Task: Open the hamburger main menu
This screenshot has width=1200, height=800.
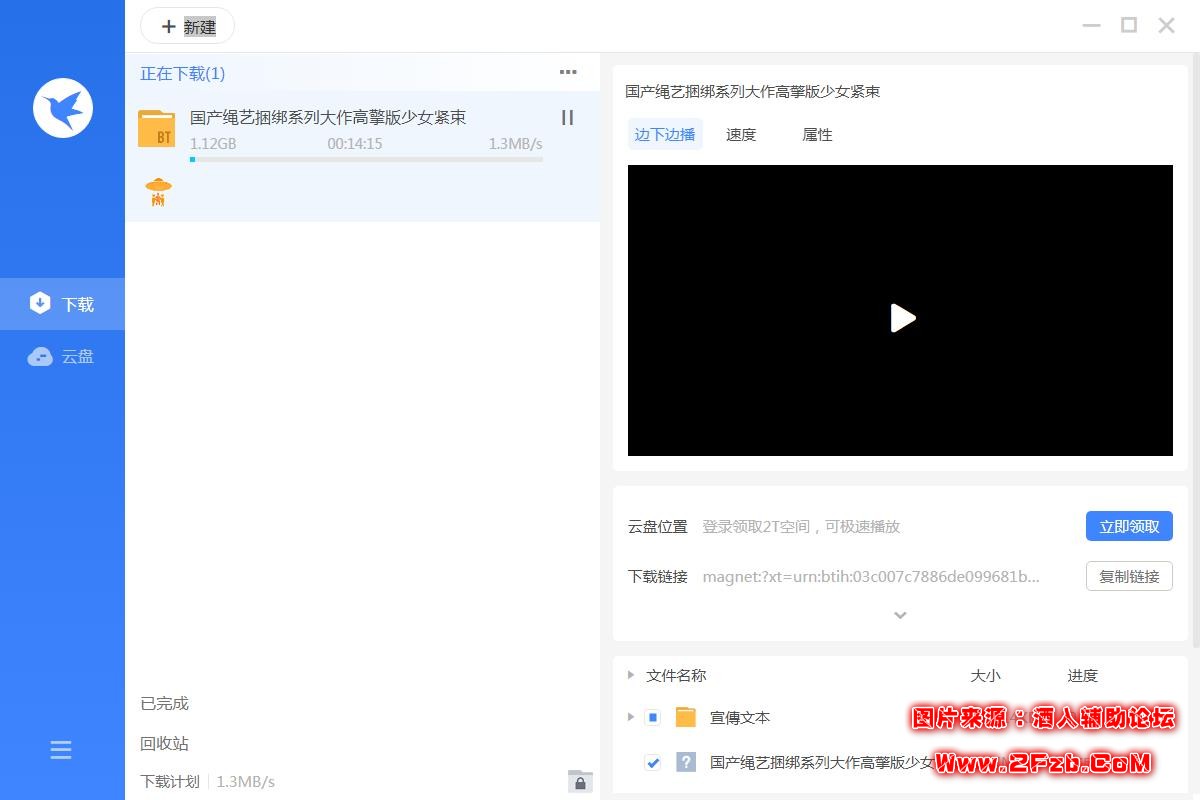Action: point(61,749)
